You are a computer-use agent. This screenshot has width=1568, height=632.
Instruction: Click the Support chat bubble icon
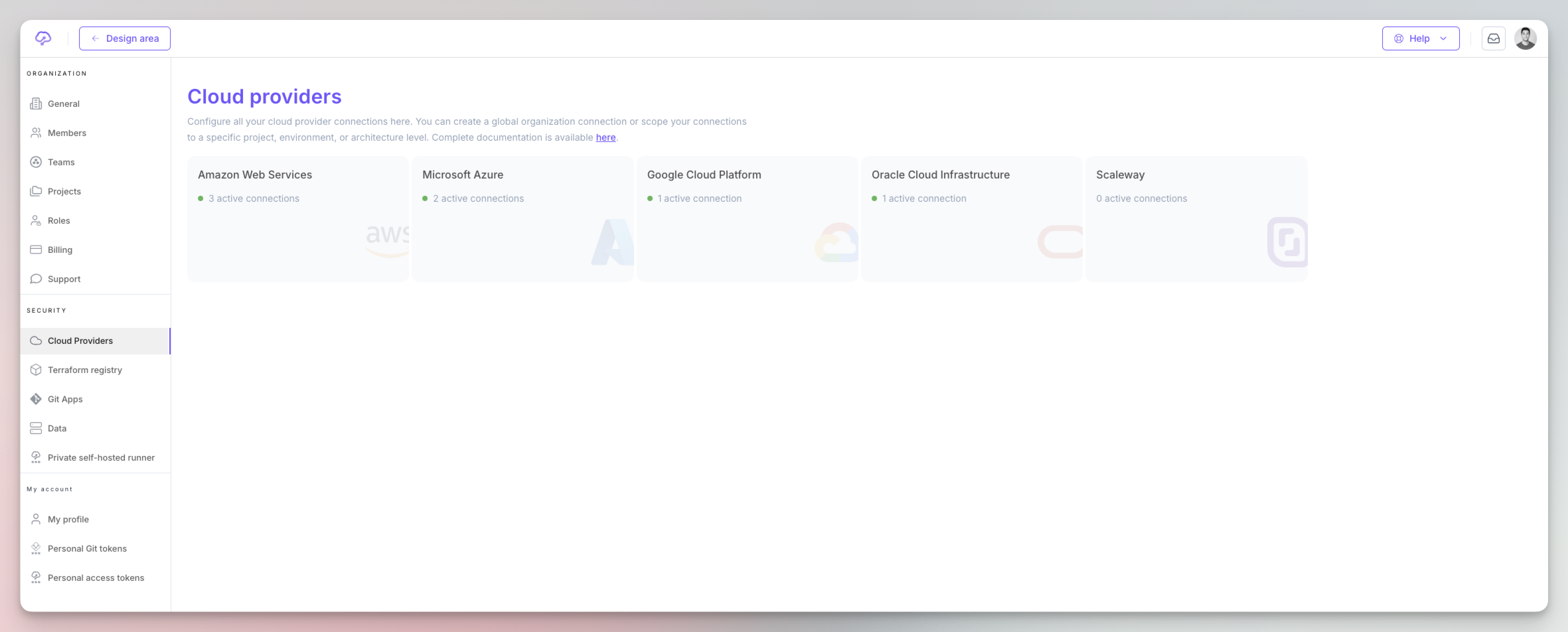click(36, 279)
